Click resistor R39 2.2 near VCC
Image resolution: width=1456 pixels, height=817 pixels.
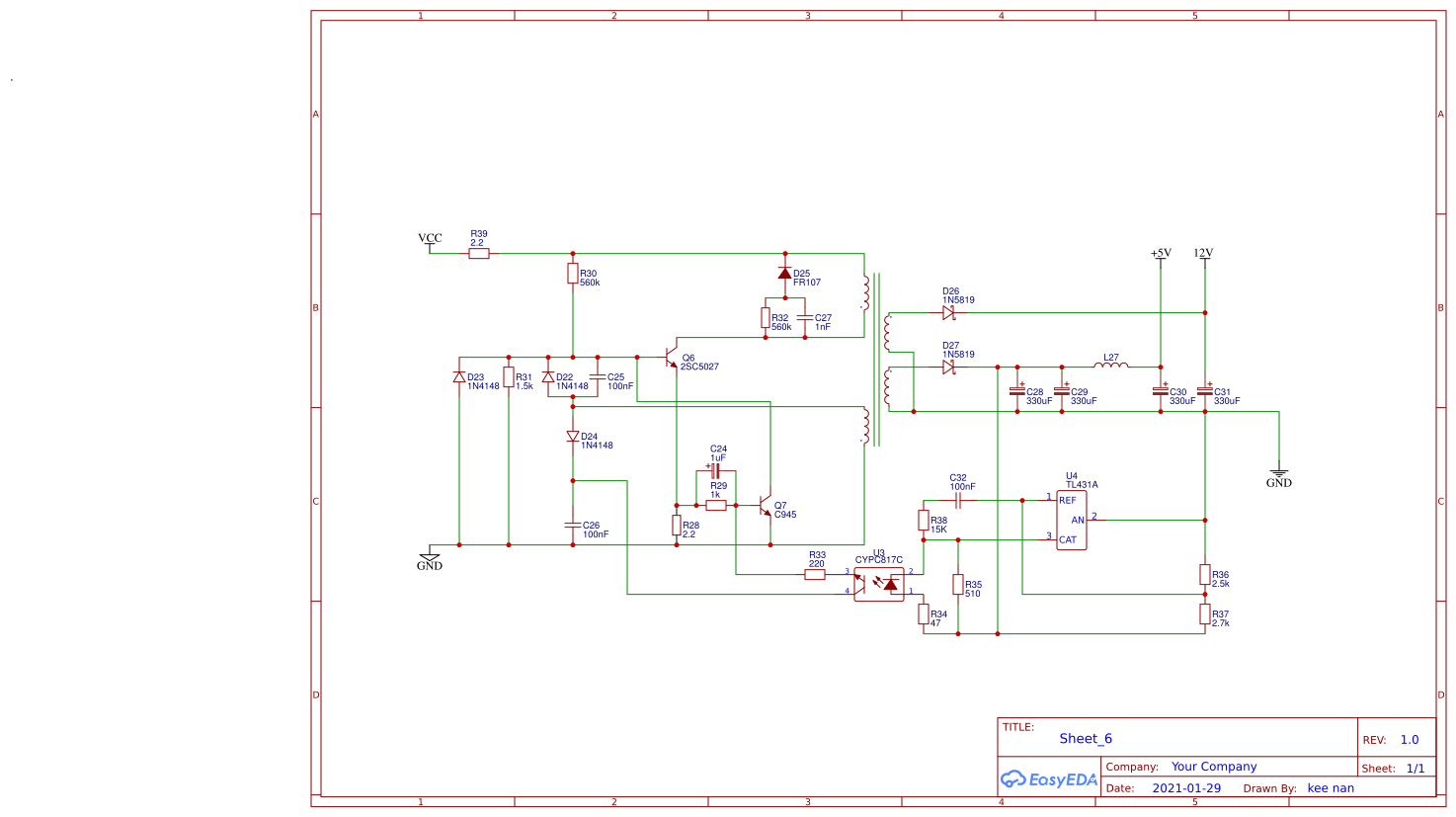pos(478,253)
